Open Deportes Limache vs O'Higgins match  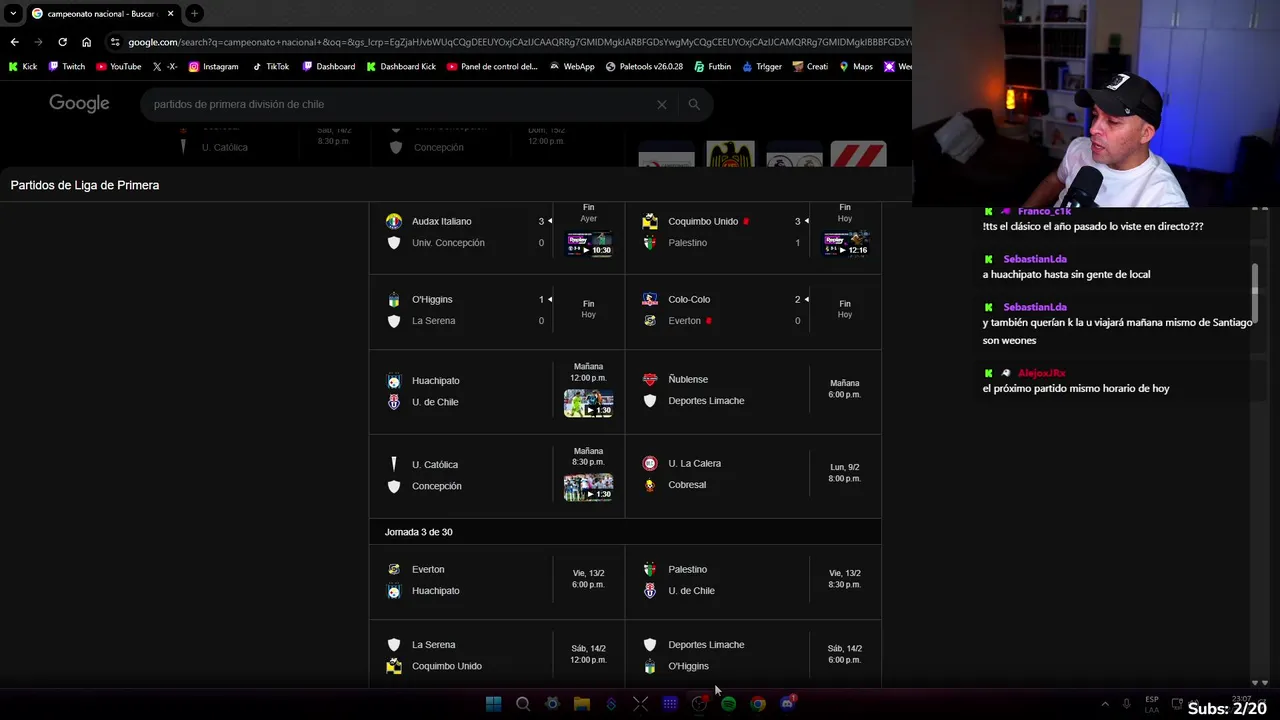[x=753, y=655]
